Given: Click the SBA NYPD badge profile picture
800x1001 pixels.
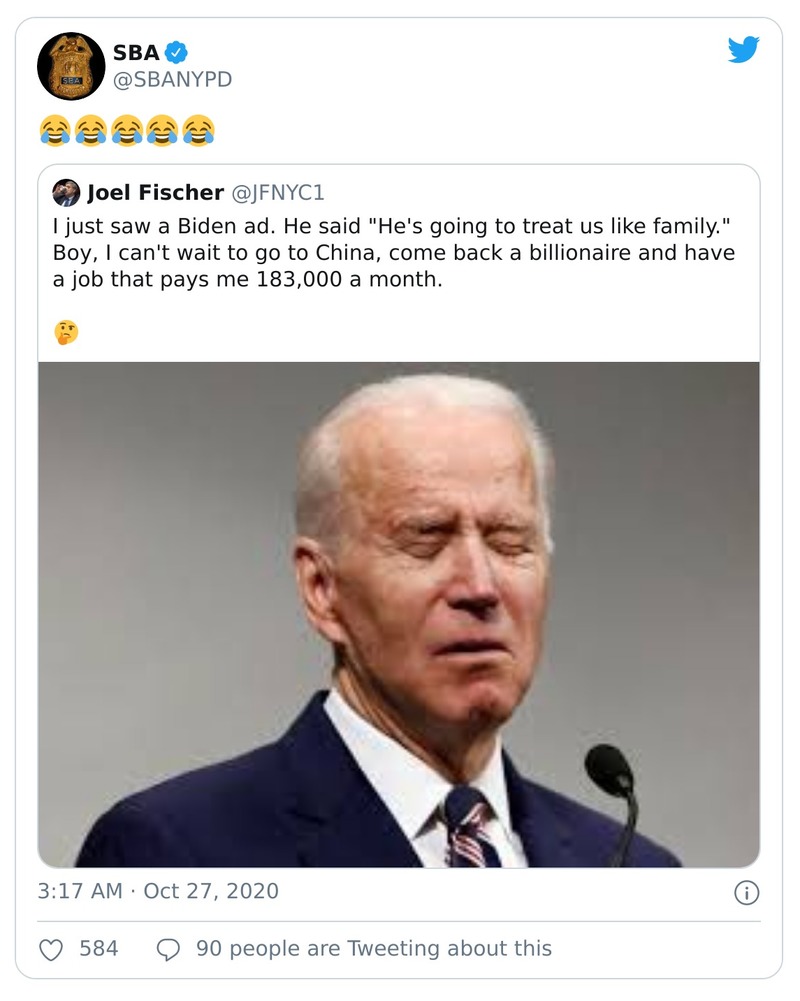Looking at the screenshot, I should (x=70, y=68).
